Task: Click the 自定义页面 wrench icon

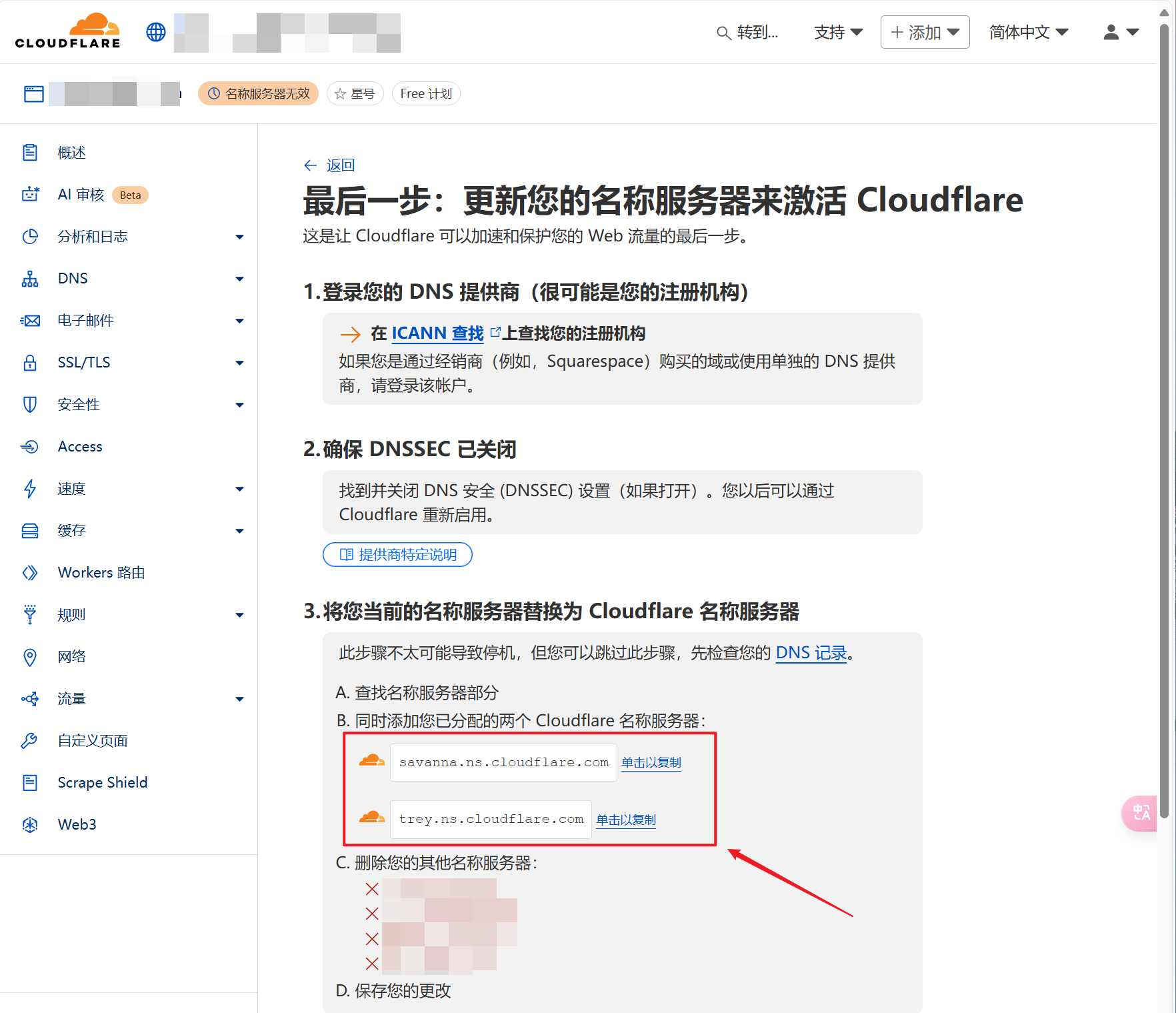Action: point(30,740)
